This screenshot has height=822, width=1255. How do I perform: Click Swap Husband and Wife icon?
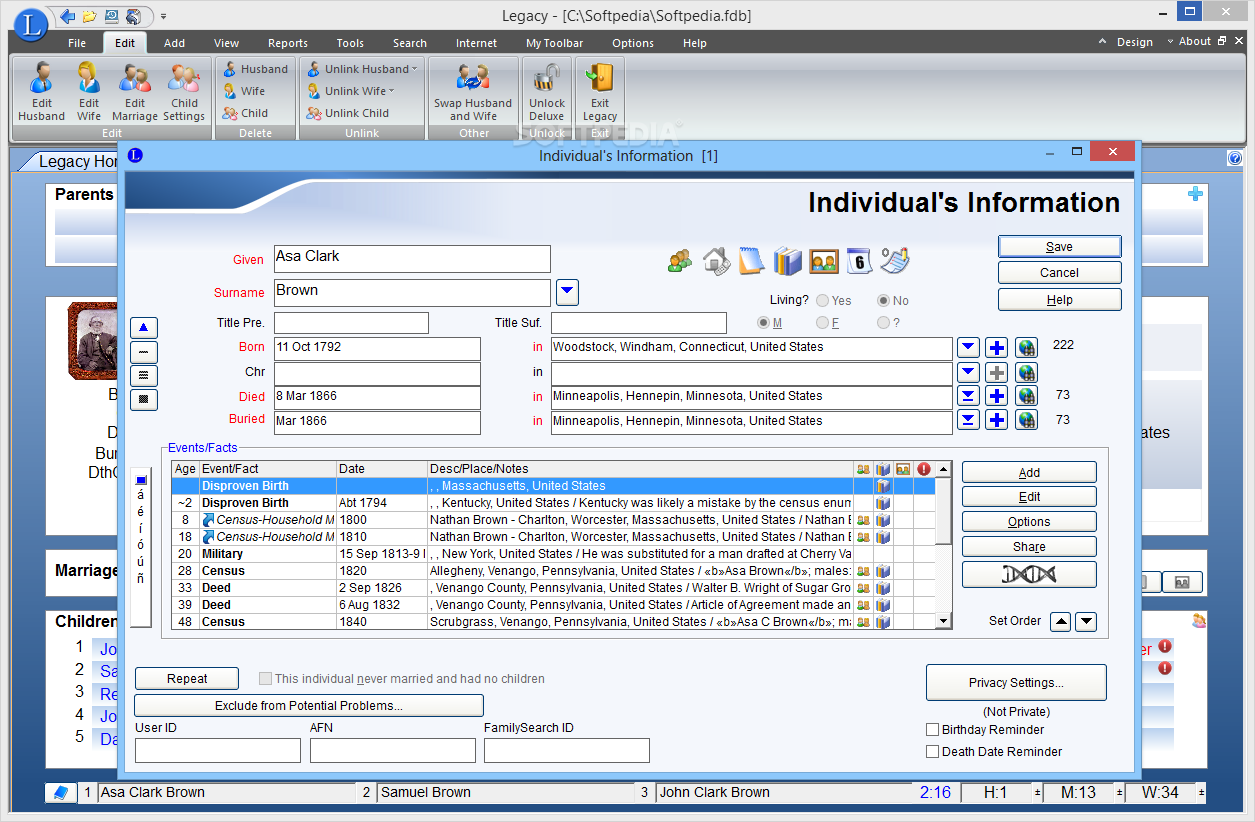point(473,92)
